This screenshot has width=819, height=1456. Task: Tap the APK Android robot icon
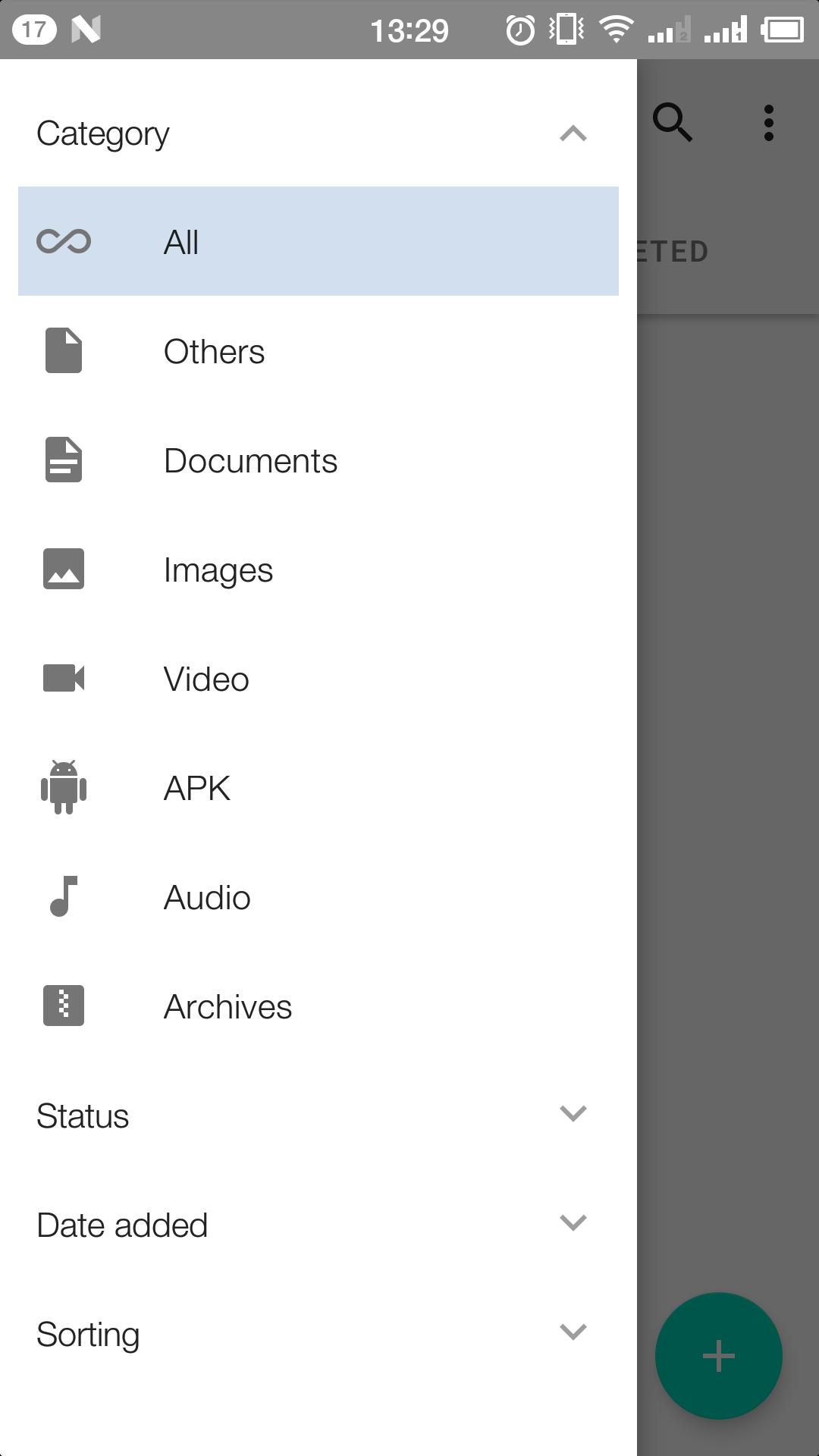[64, 787]
